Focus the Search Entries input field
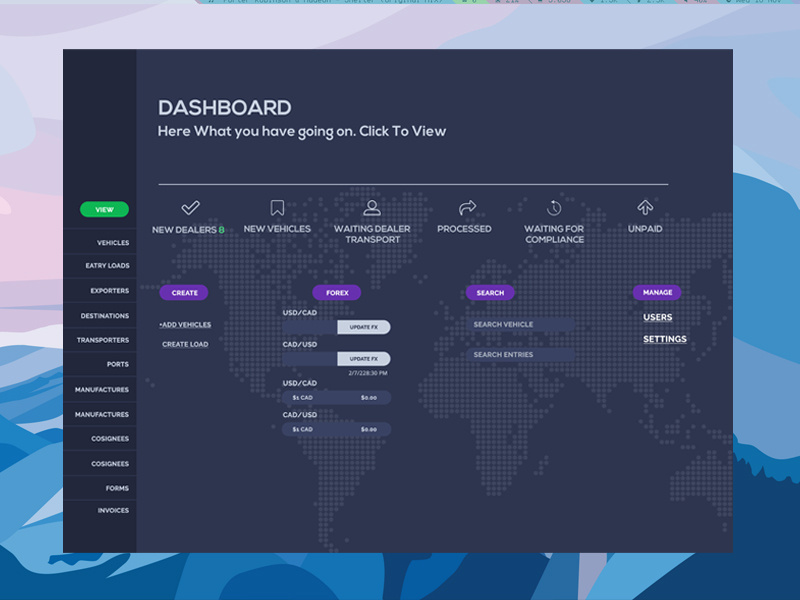This screenshot has width=800, height=600. pos(520,355)
